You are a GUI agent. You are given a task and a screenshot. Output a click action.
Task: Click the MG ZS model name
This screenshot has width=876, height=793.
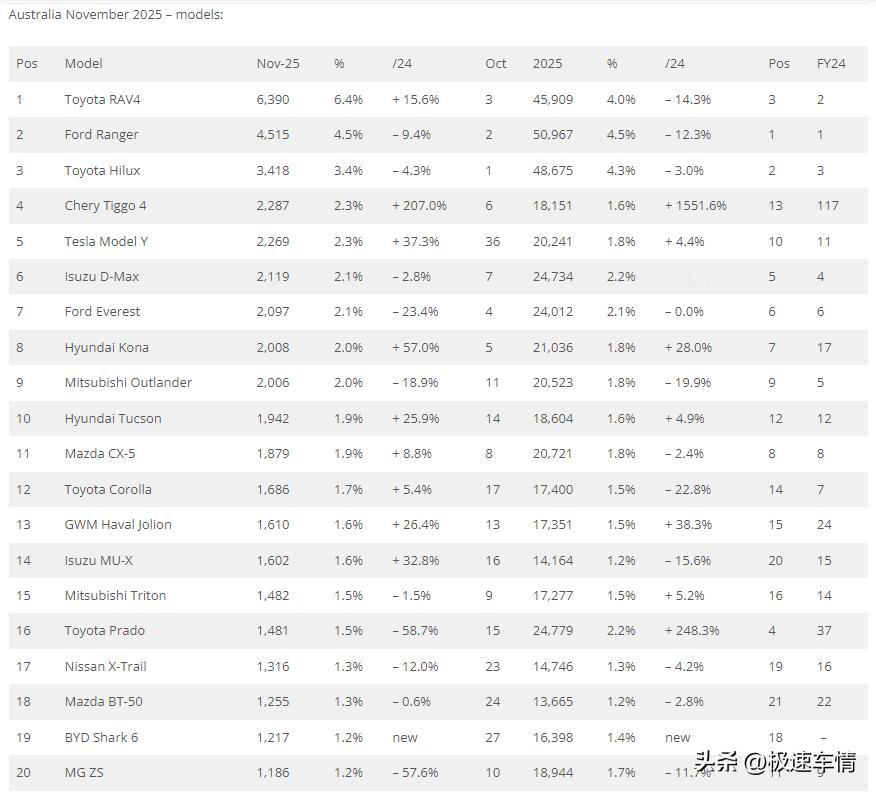tap(84, 773)
